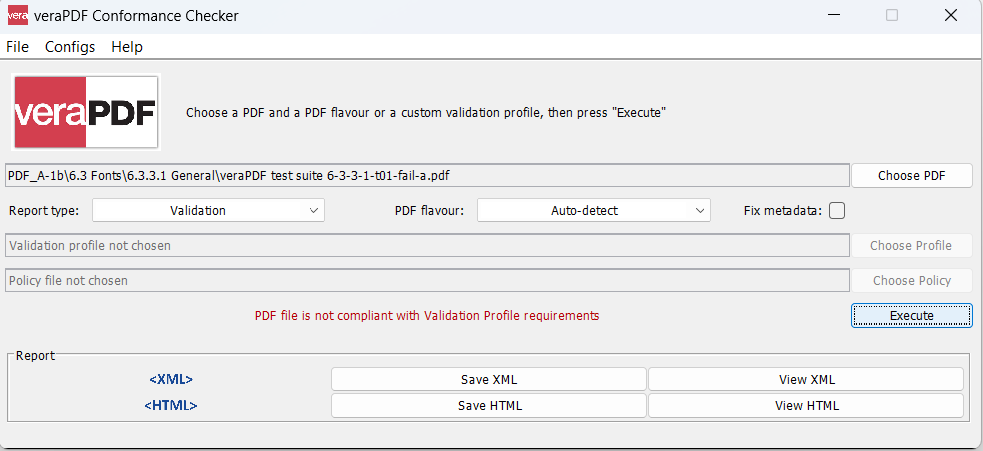This screenshot has height=451, width=983.
Task: Click the Fix metadata label
Action: tap(782, 211)
